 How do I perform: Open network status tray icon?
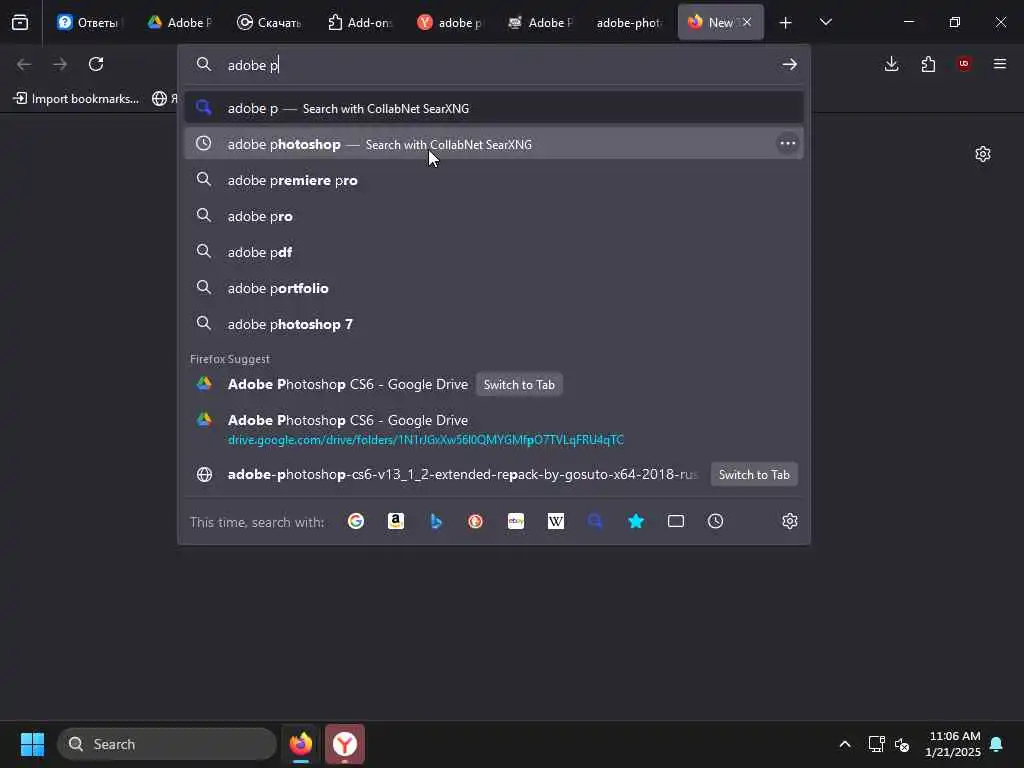coord(876,744)
